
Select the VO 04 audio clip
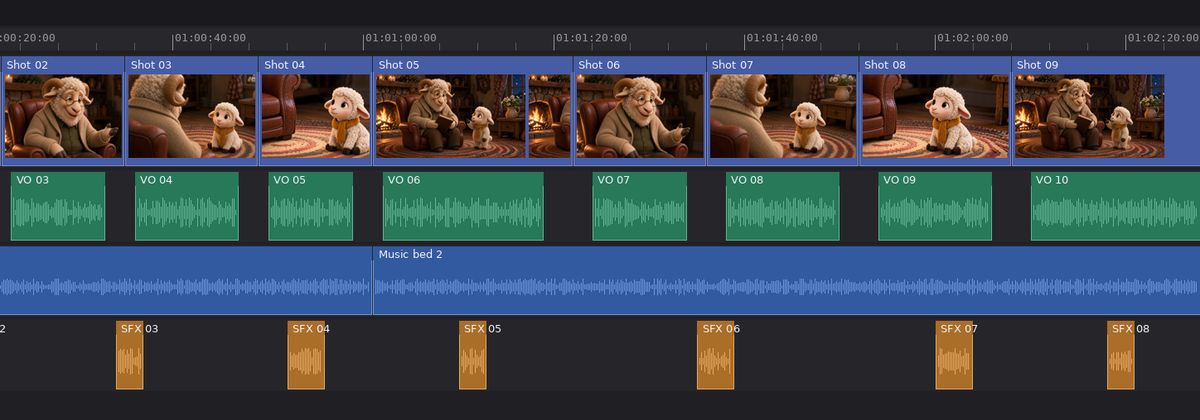click(187, 206)
